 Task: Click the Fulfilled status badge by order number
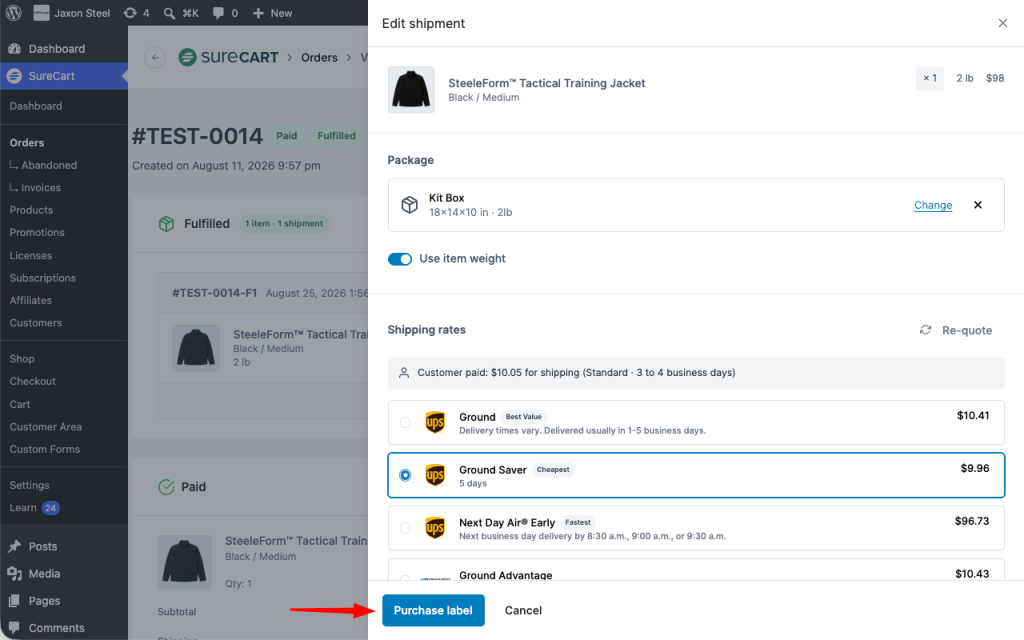tap(337, 136)
